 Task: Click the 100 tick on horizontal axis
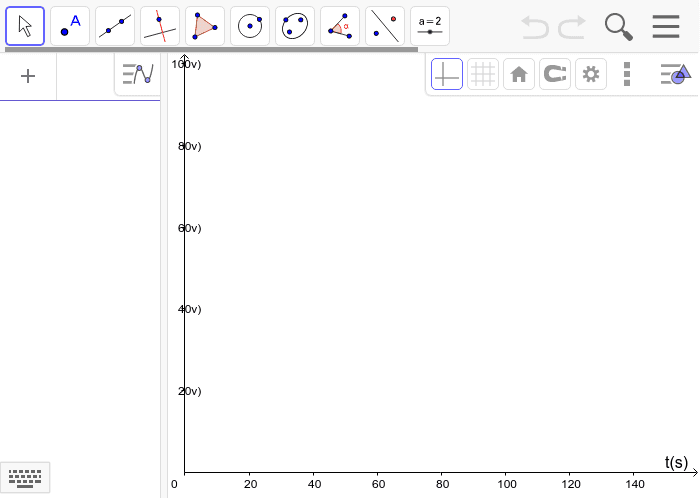507,484
